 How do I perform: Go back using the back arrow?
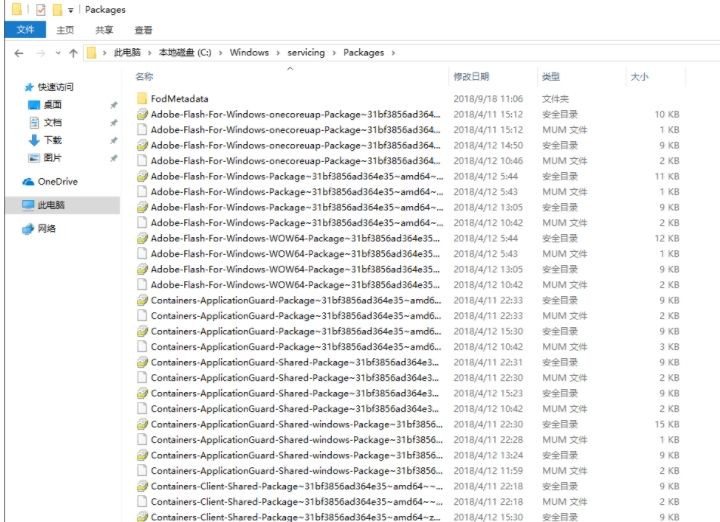(19, 53)
